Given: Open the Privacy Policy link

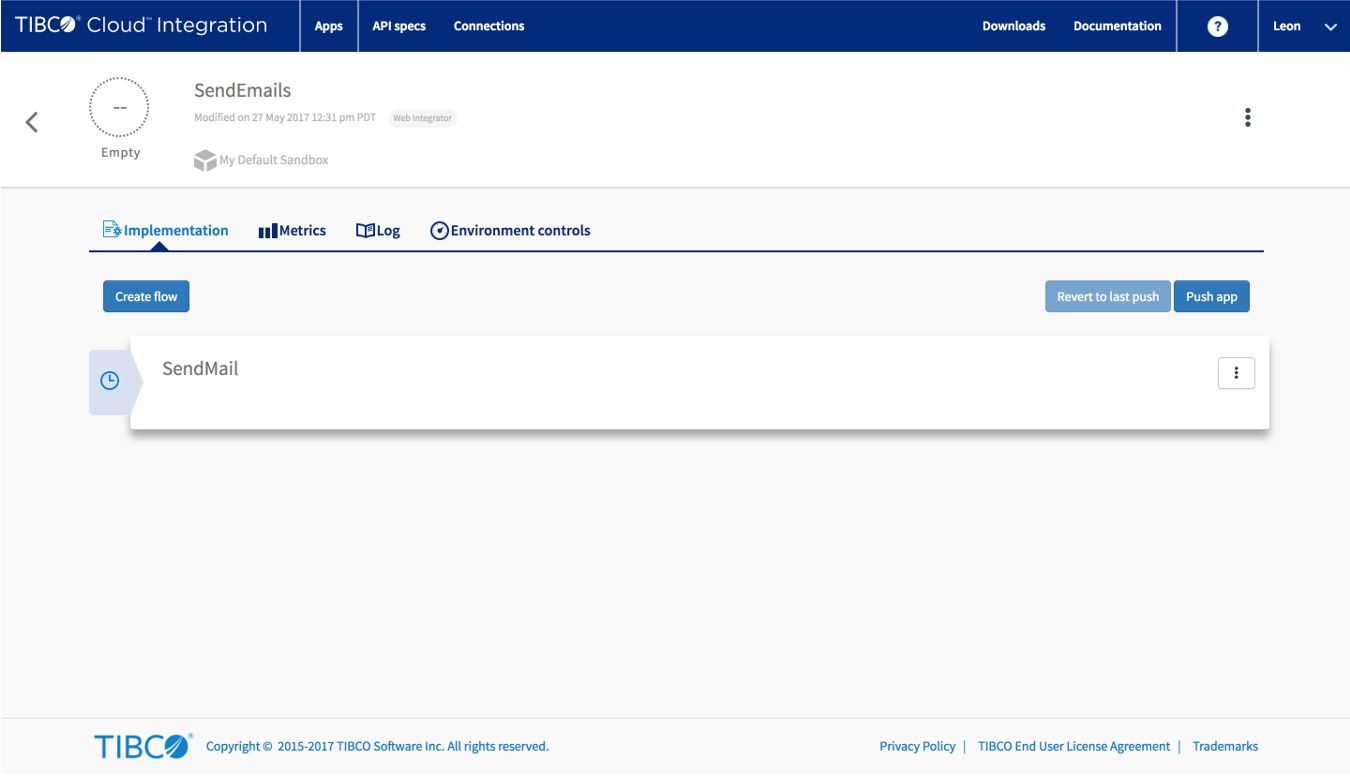Looking at the screenshot, I should point(917,747).
